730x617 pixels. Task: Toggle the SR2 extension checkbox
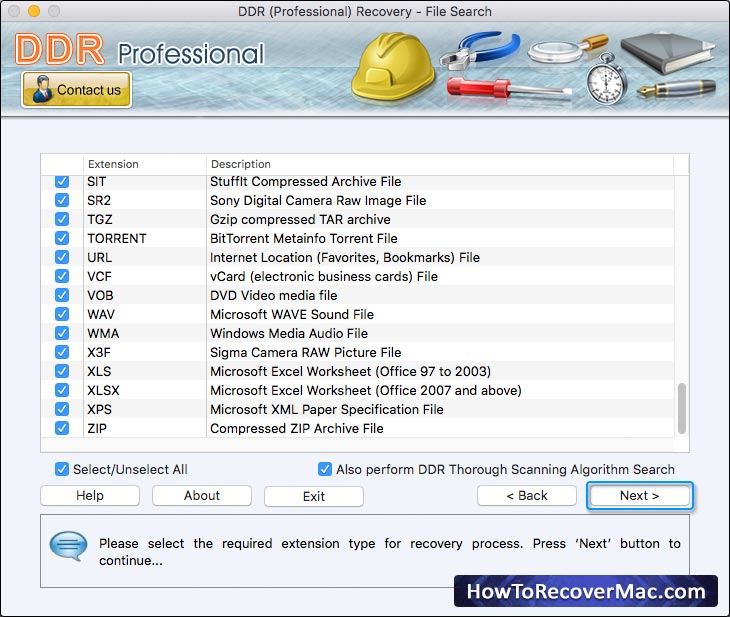pyautogui.click(x=62, y=200)
